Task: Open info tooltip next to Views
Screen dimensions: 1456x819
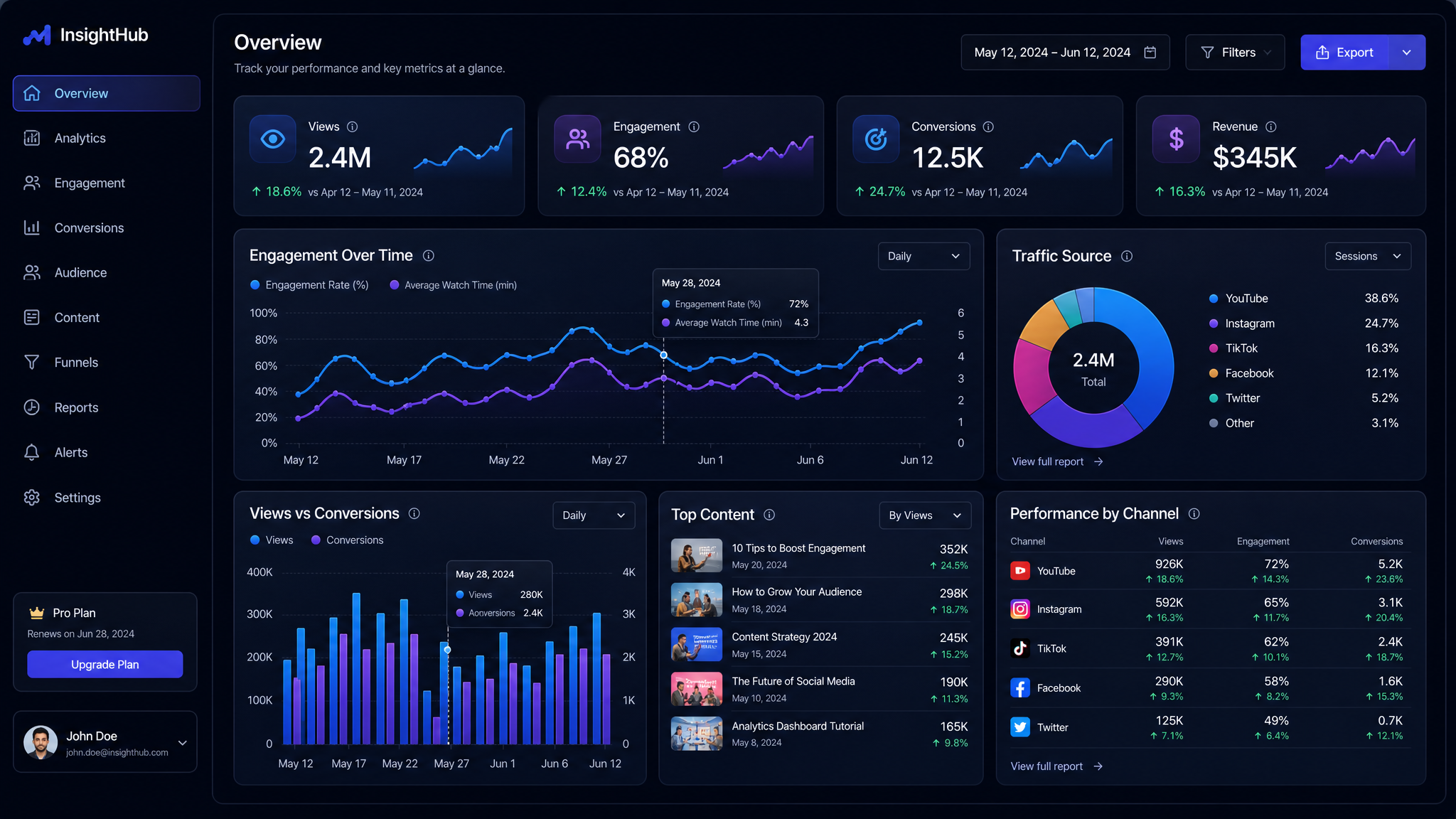Action: (x=352, y=127)
